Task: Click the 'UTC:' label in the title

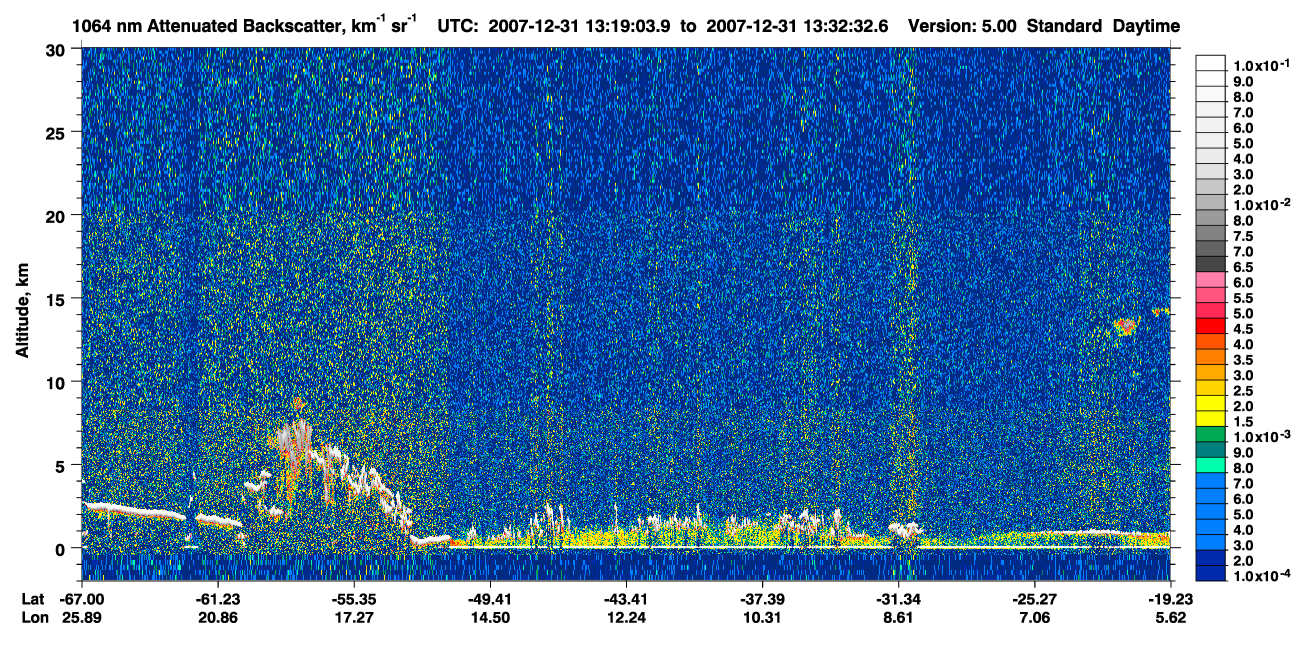Action: pos(457,26)
